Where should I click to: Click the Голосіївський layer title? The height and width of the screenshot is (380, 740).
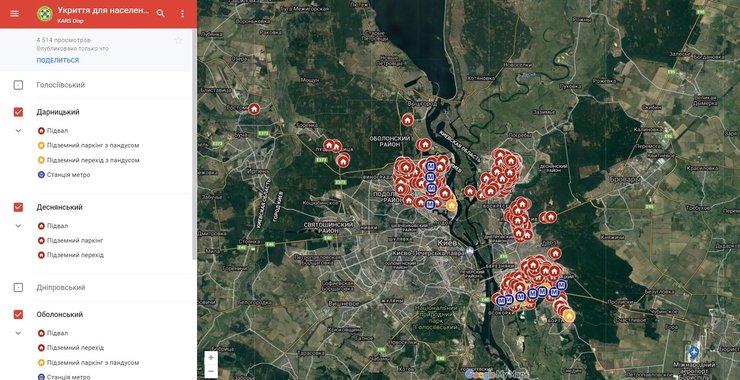click(x=61, y=85)
